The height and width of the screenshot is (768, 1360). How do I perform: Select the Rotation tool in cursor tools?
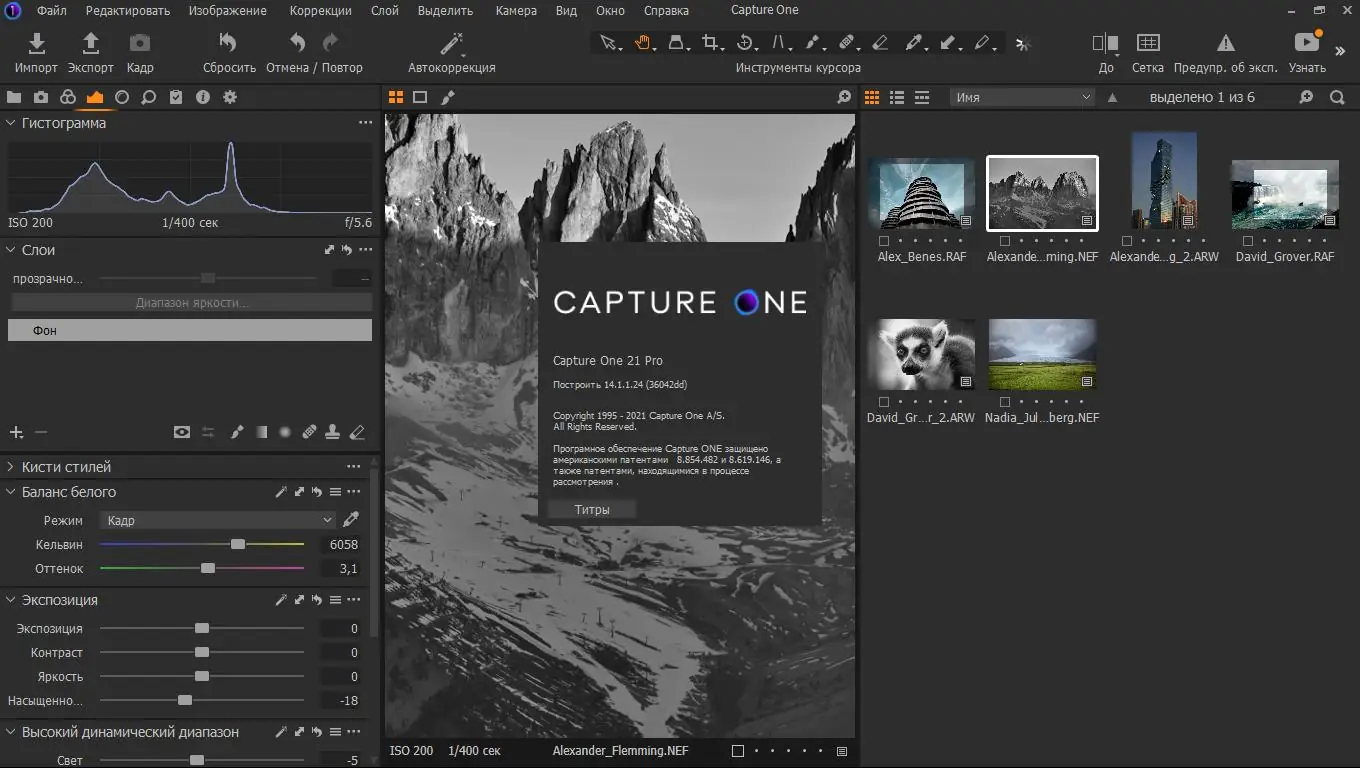[x=746, y=43]
